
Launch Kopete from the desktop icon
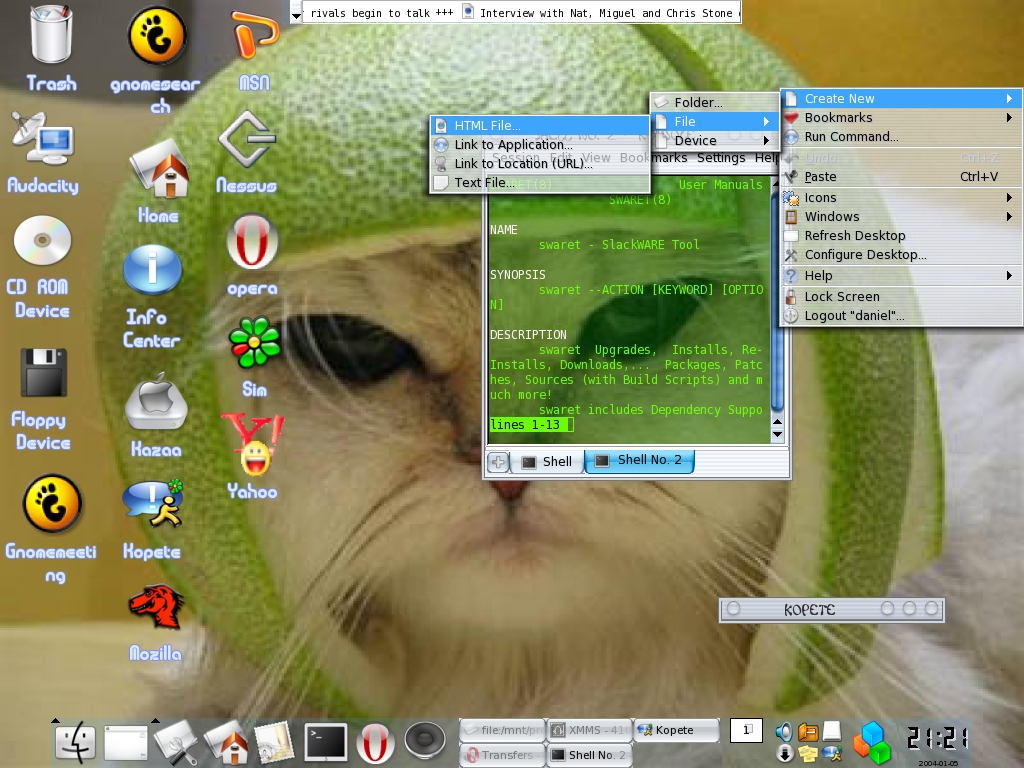[x=153, y=504]
